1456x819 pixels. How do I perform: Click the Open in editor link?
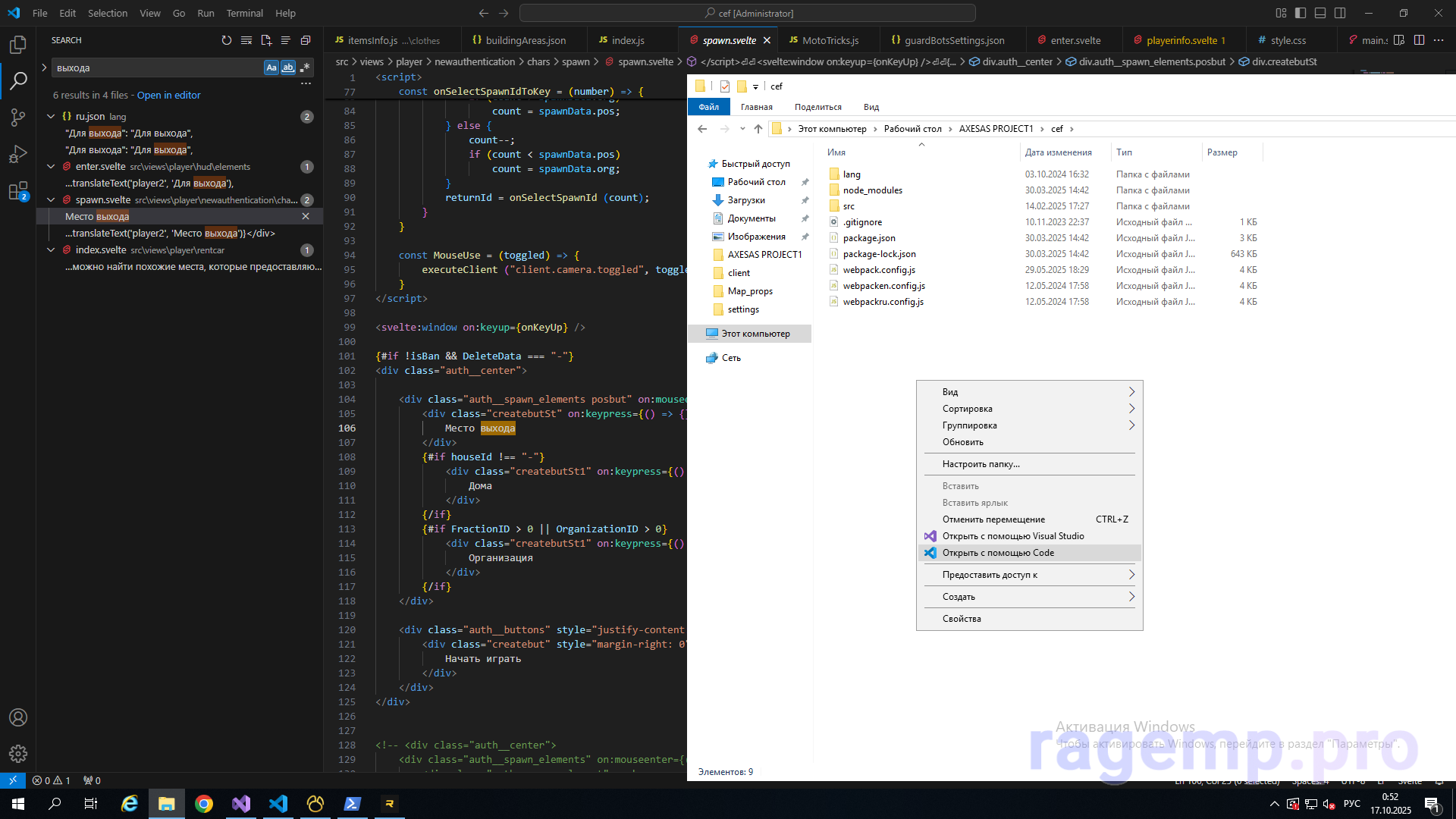coord(168,95)
